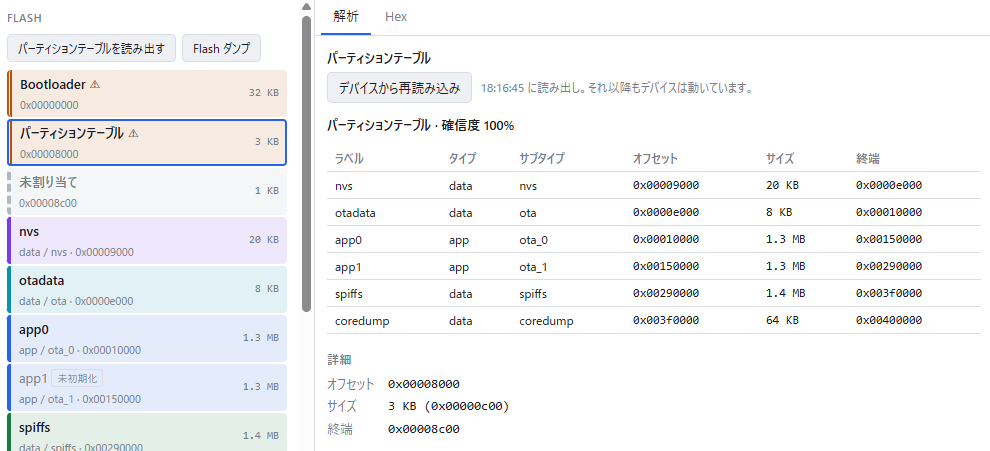990x451 pixels.
Task: Select the Bootloader region in flash list
Action: [146, 93]
